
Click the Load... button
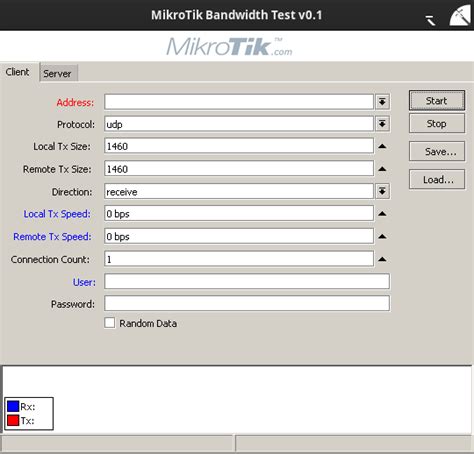point(437,179)
